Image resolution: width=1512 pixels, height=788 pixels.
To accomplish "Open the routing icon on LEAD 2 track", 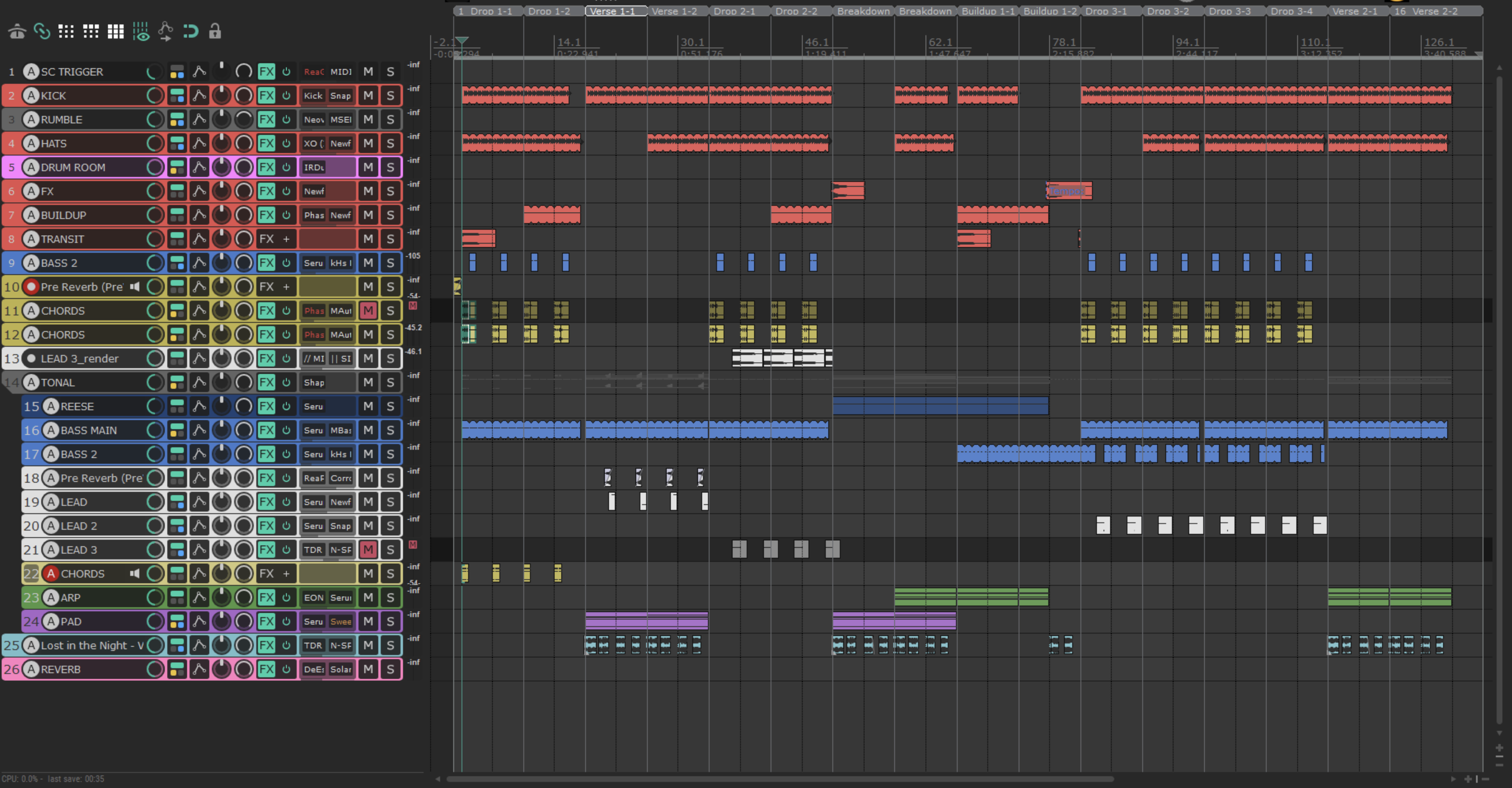I will pos(177,526).
